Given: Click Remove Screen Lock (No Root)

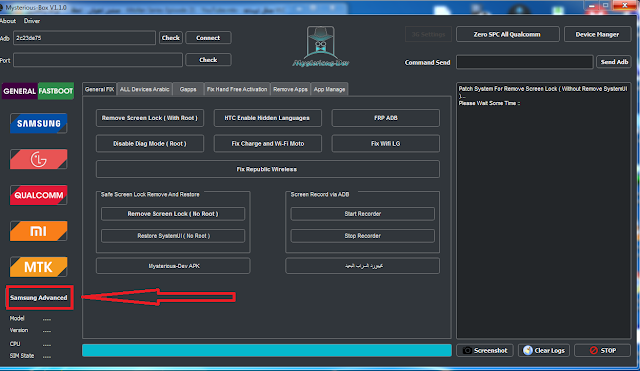Looking at the screenshot, I should [x=173, y=213].
